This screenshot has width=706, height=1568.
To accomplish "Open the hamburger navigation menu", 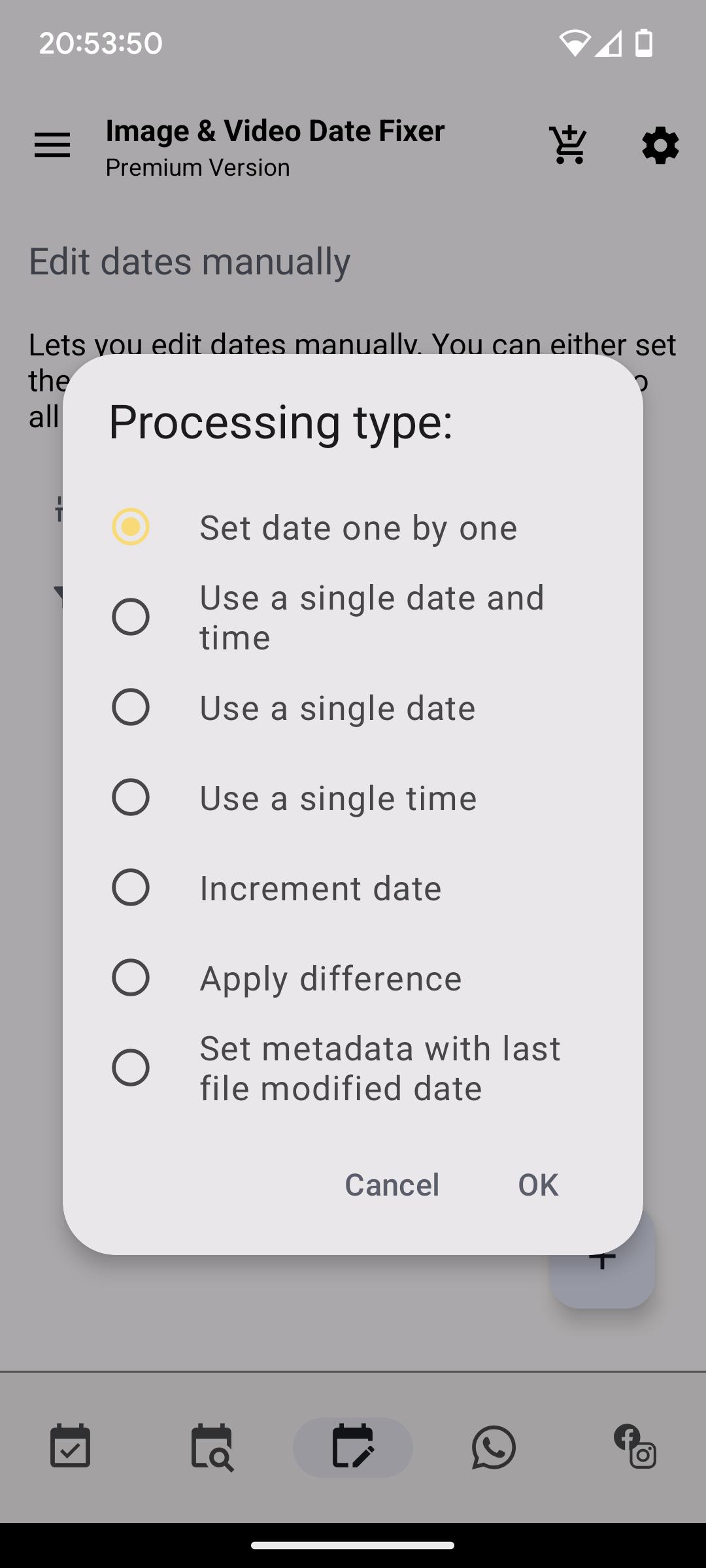I will point(52,145).
